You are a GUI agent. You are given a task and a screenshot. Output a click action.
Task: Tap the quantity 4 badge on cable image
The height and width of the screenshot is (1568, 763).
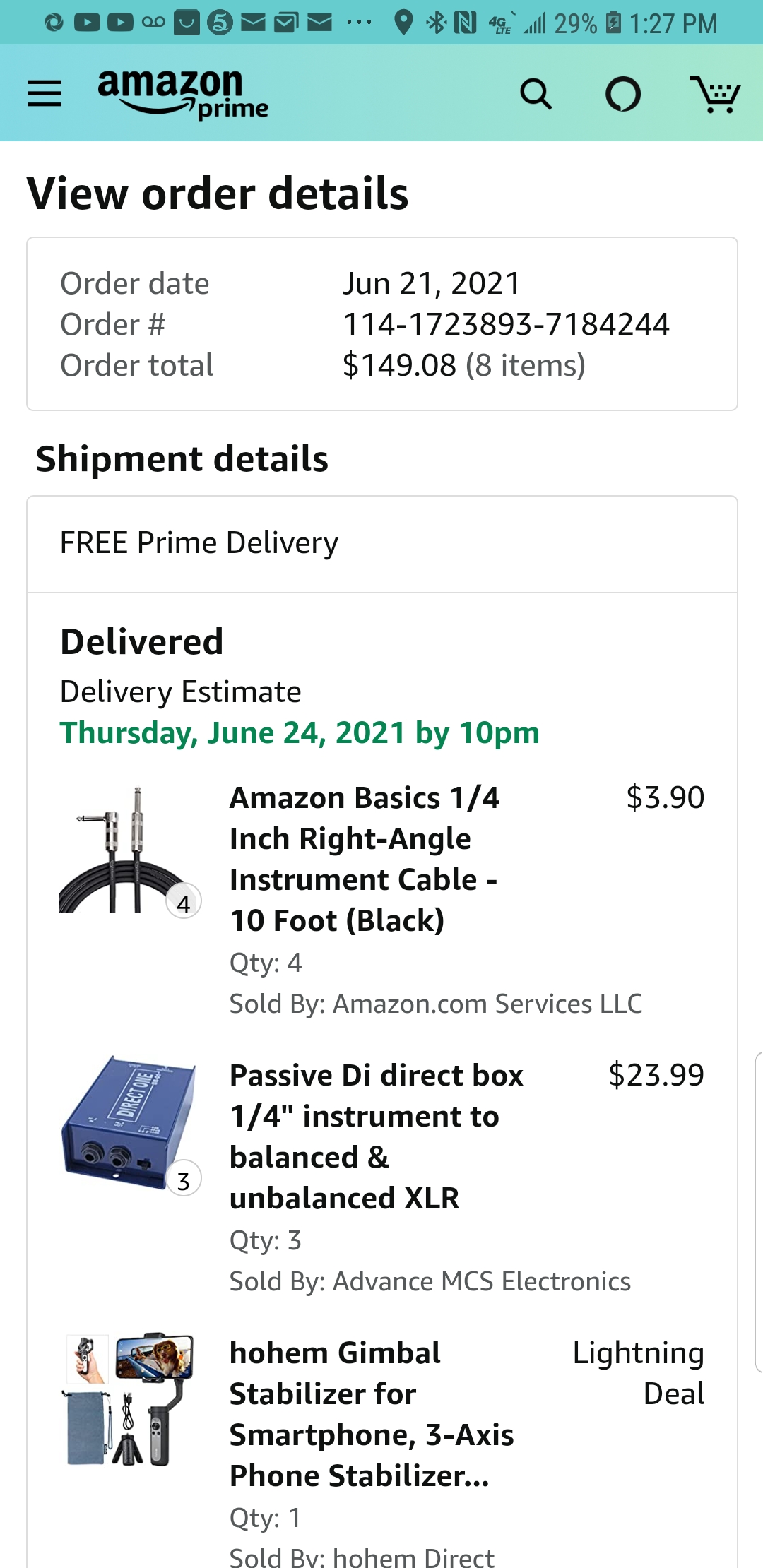coord(184,903)
